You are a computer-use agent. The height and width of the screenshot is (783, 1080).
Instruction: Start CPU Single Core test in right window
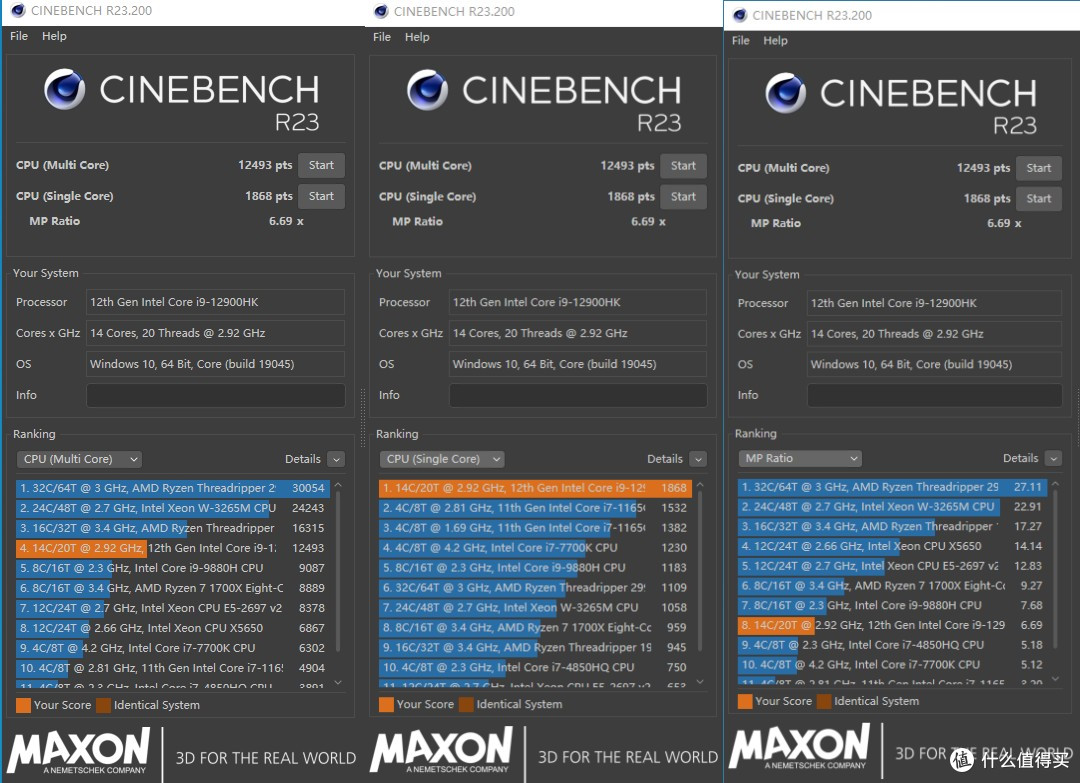[x=1039, y=199]
